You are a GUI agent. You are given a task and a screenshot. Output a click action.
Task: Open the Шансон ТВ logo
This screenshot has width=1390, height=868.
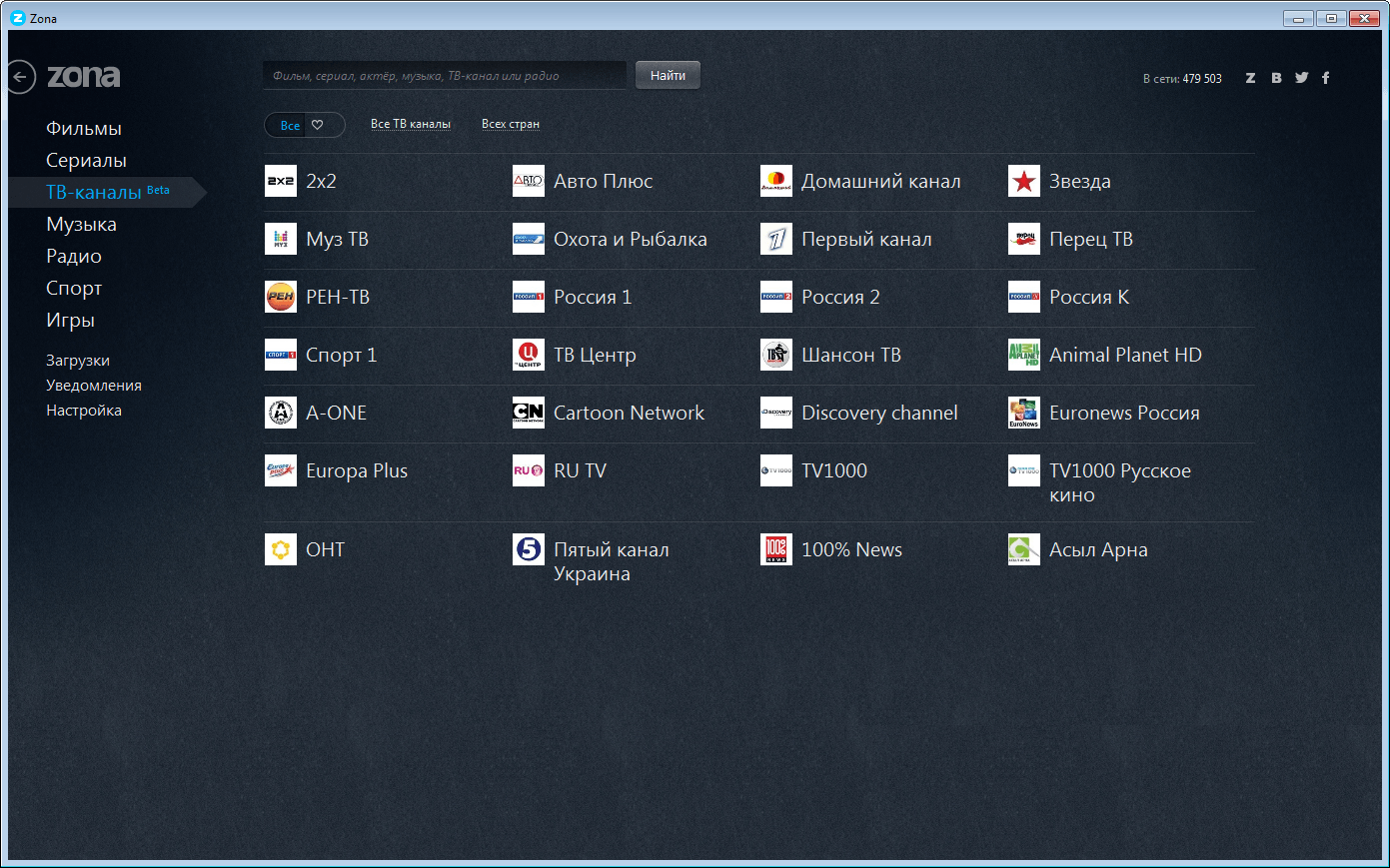tap(776, 355)
